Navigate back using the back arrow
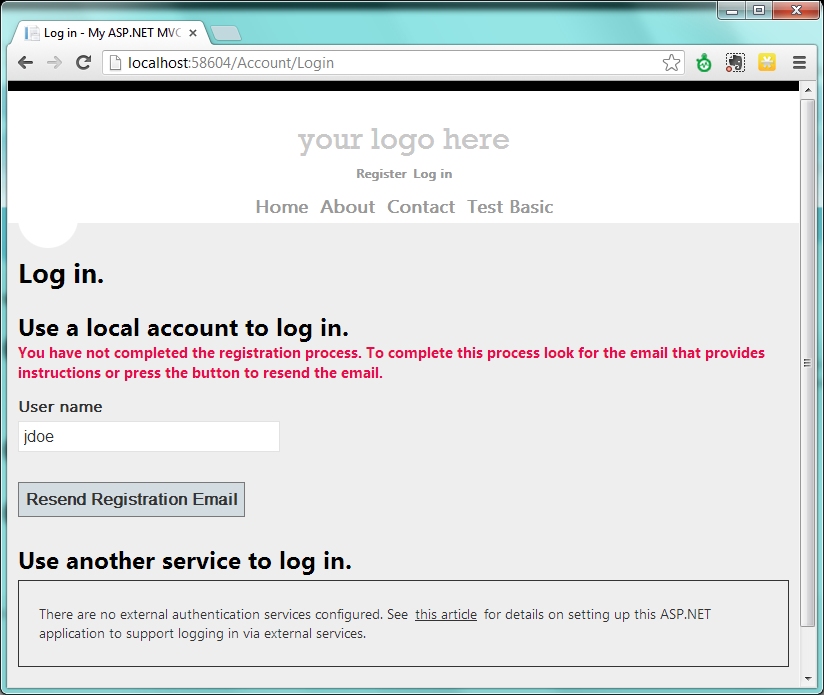The height and width of the screenshot is (695, 824). tap(24, 62)
